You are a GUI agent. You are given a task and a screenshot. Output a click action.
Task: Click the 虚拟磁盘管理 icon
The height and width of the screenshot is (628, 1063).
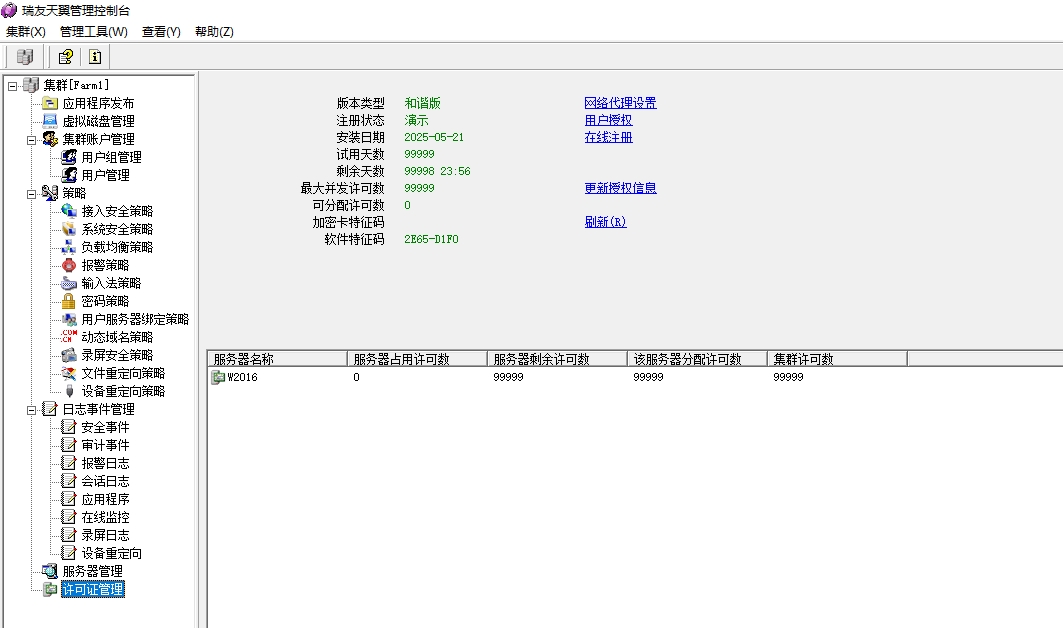[x=49, y=121]
